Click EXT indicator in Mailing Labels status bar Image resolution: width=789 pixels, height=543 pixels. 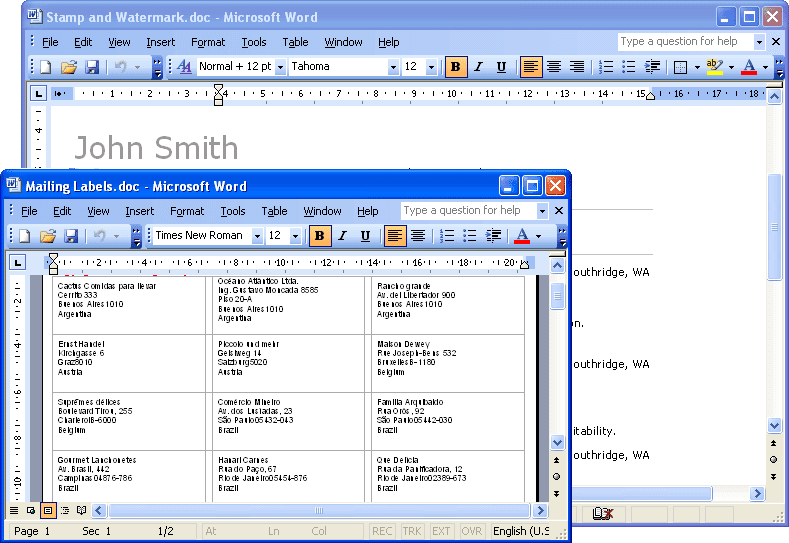pos(441,531)
